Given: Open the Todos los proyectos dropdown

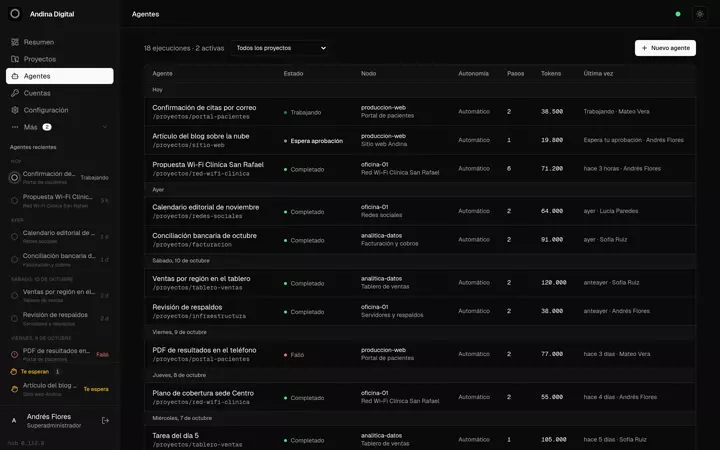Looking at the screenshot, I should pos(280,48).
